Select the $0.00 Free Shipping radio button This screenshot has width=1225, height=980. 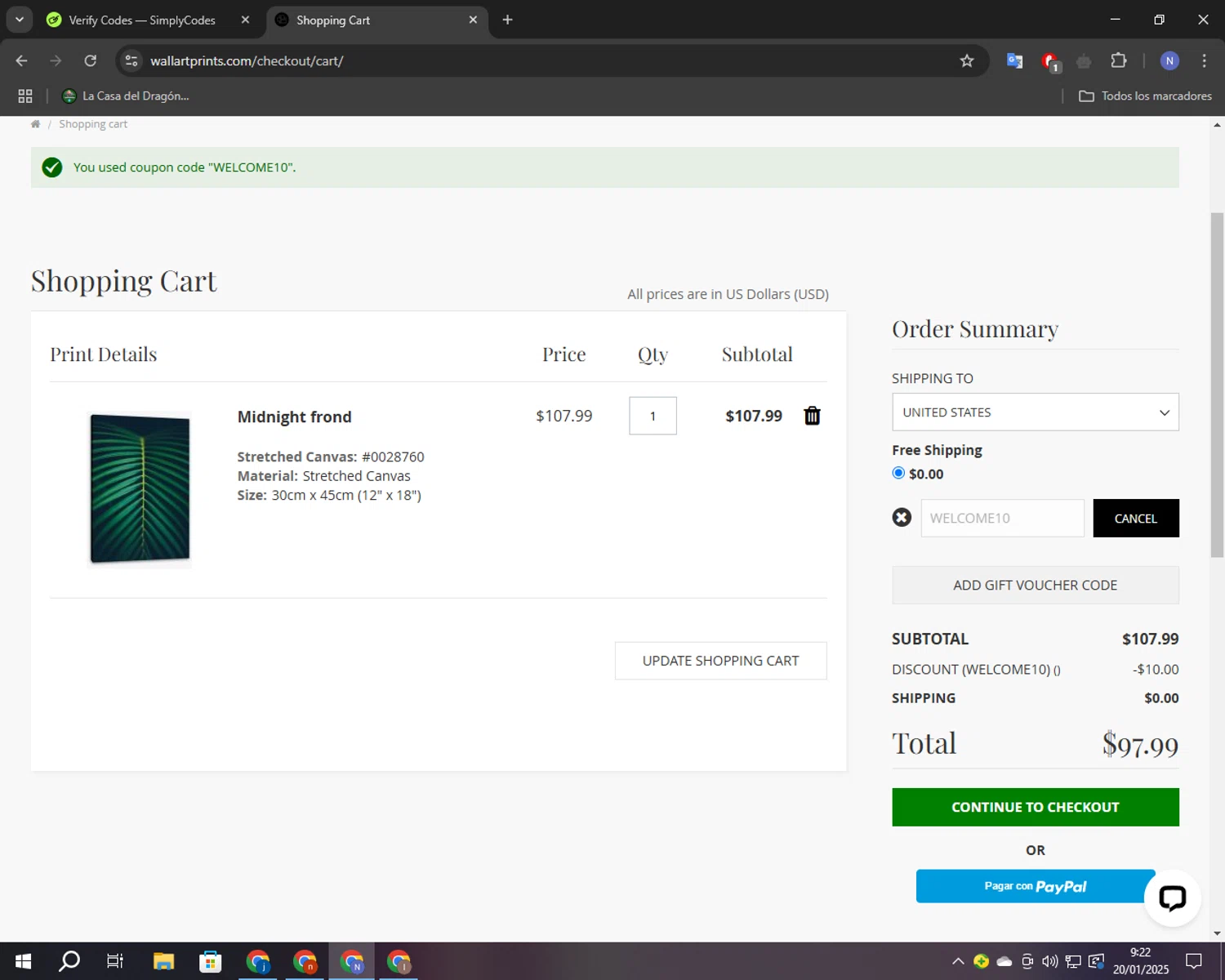898,473
